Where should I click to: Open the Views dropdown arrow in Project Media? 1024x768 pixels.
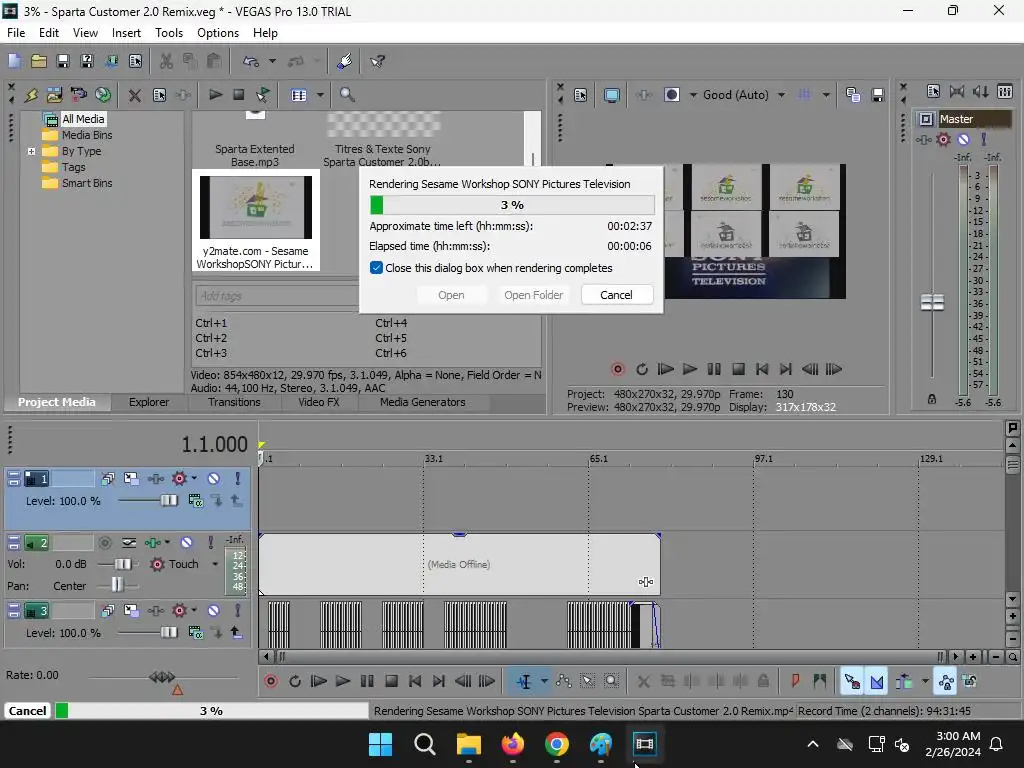320,95
